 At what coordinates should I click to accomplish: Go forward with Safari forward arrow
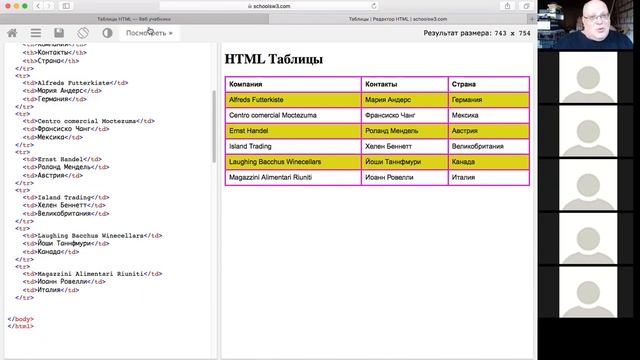[x=49, y=6]
